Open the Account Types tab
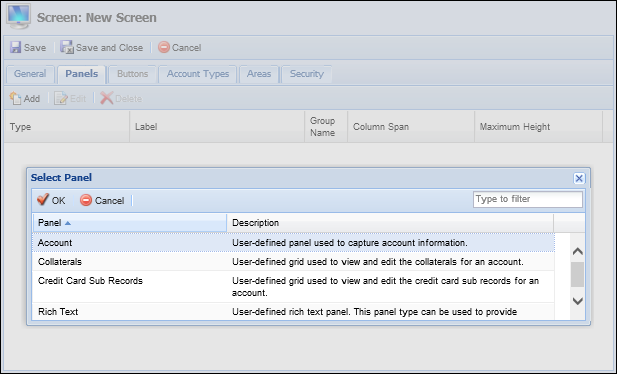Screen dimensions: 617x374 (x=198, y=74)
